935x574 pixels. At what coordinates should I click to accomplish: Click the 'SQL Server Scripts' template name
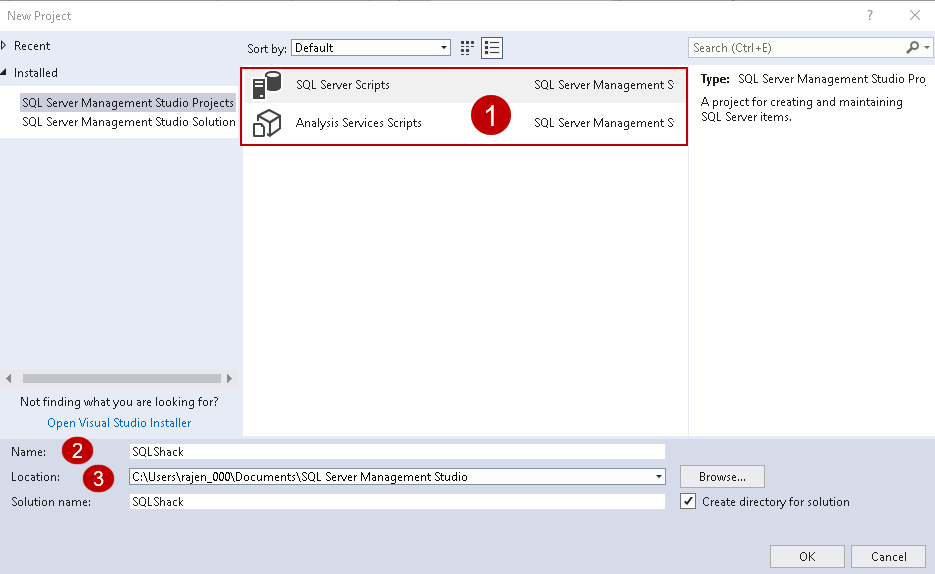point(343,85)
